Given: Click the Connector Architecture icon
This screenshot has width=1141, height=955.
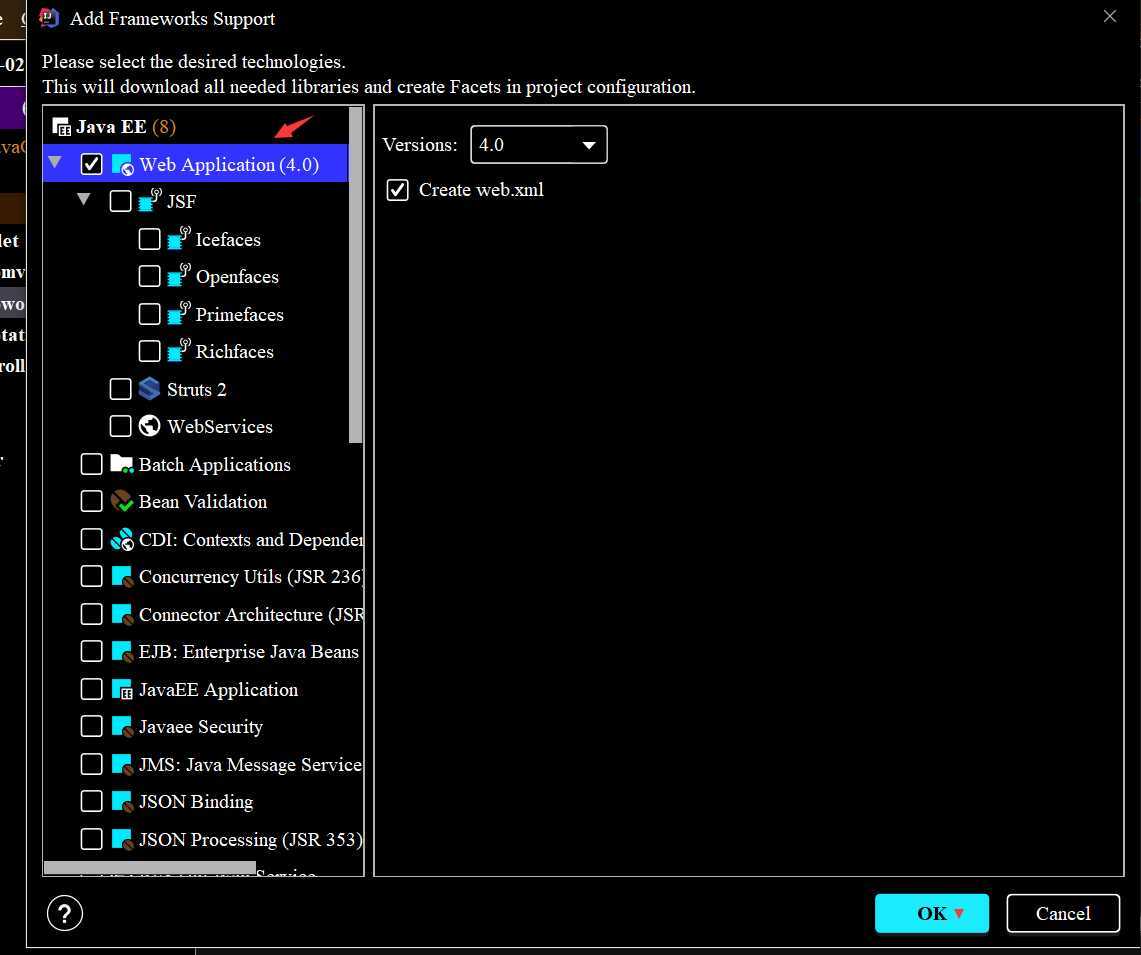Looking at the screenshot, I should click(122, 614).
